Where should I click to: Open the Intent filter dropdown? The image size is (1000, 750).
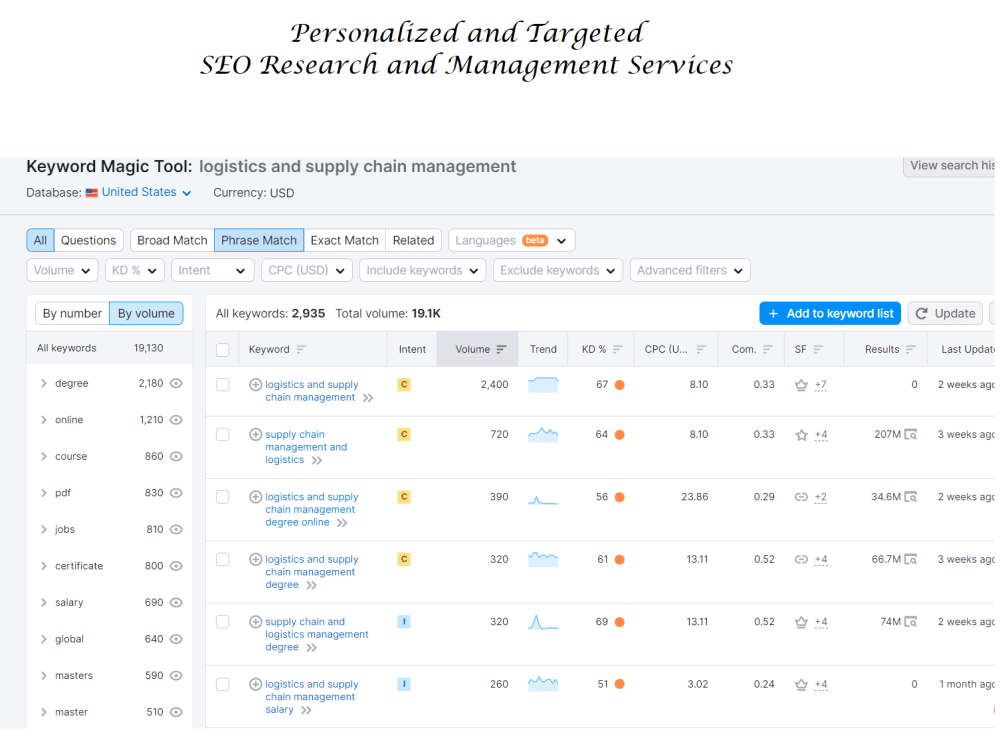[212, 270]
